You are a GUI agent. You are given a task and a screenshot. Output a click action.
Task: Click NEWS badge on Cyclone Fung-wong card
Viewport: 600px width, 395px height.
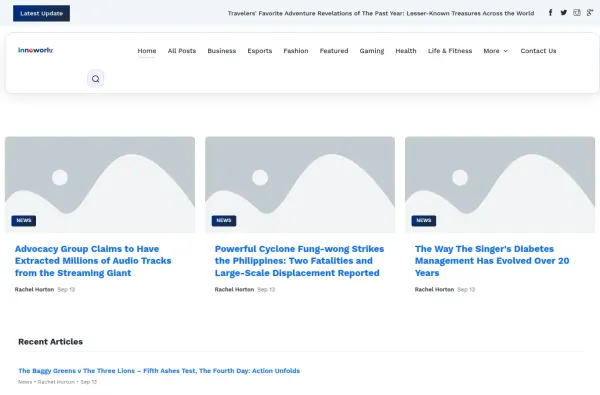224,220
